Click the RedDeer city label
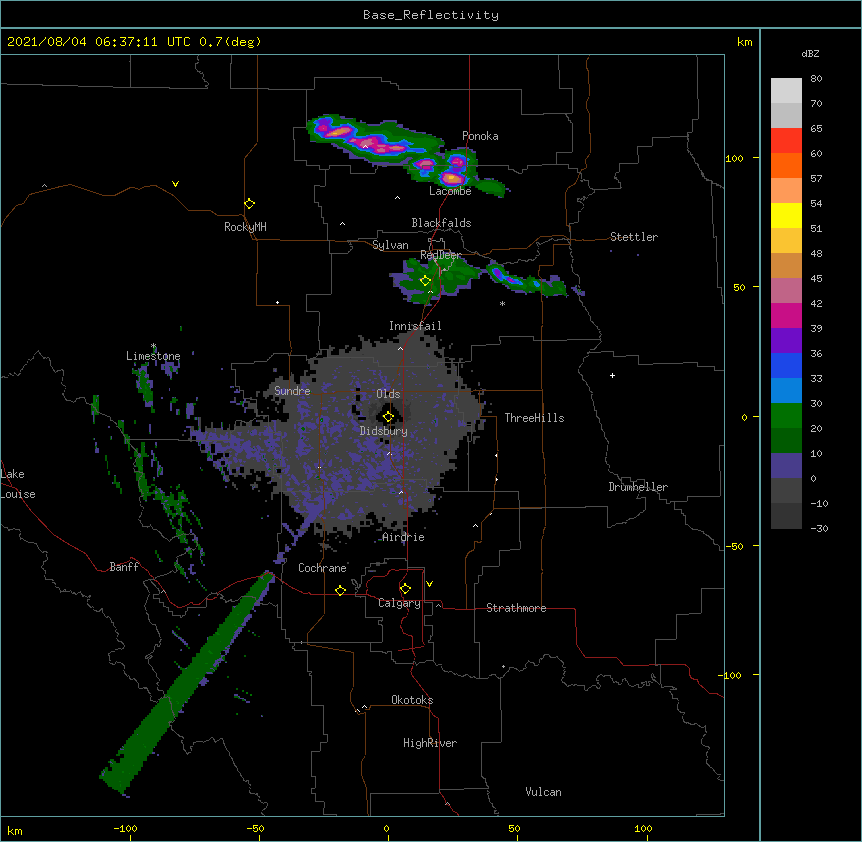Screen dimensions: 862x842 440,255
